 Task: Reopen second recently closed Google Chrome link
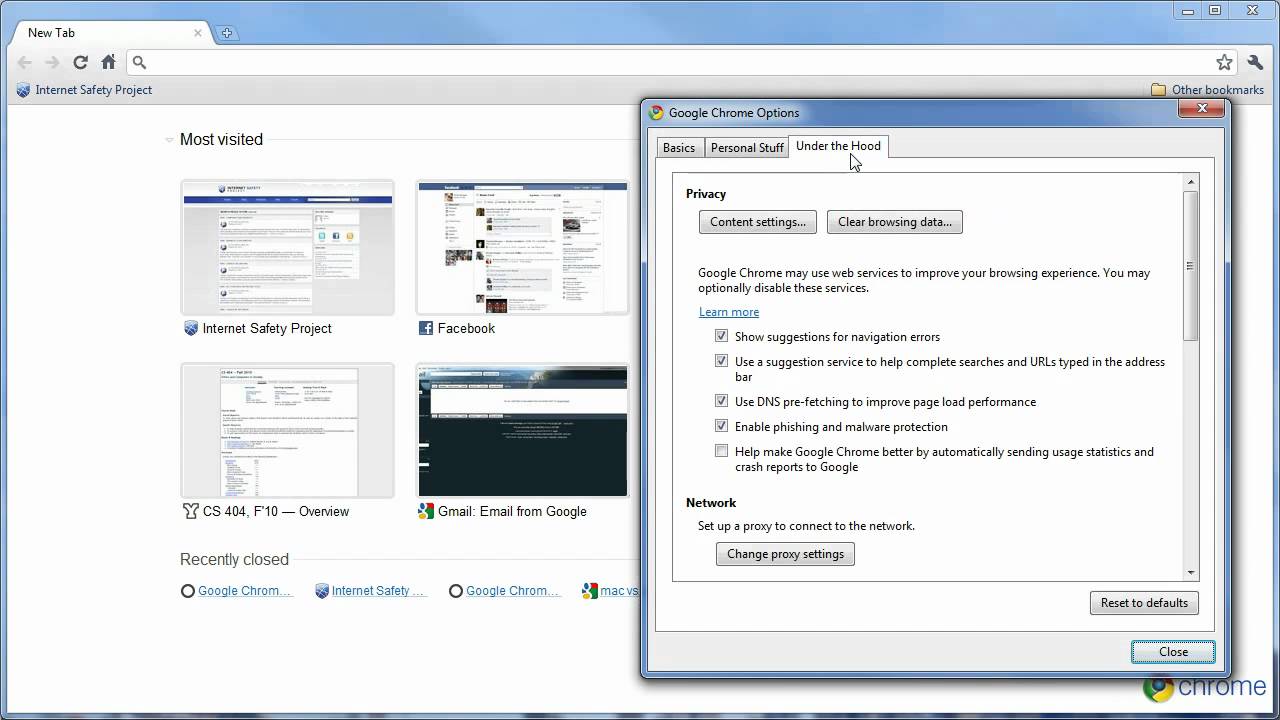click(513, 591)
